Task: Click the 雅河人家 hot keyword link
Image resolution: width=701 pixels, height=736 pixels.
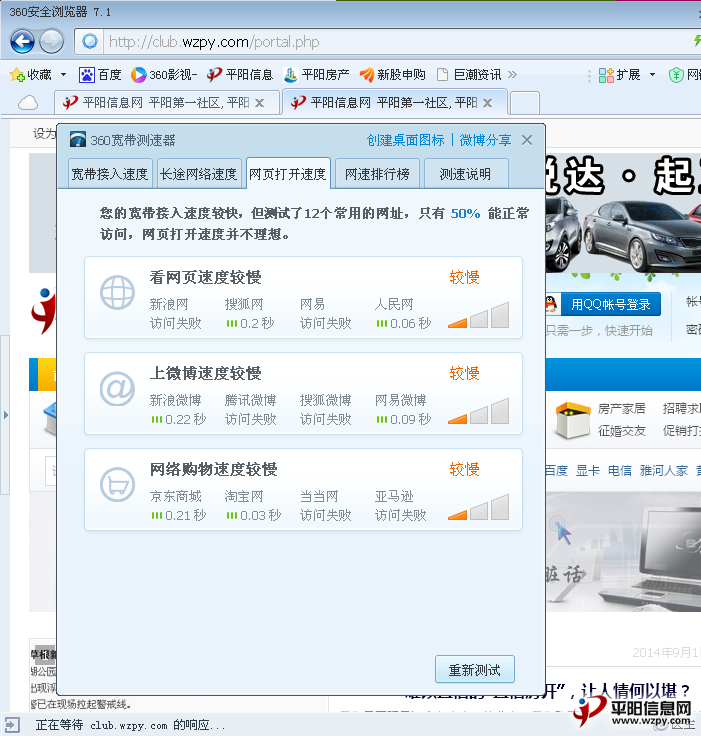Action: (663, 470)
